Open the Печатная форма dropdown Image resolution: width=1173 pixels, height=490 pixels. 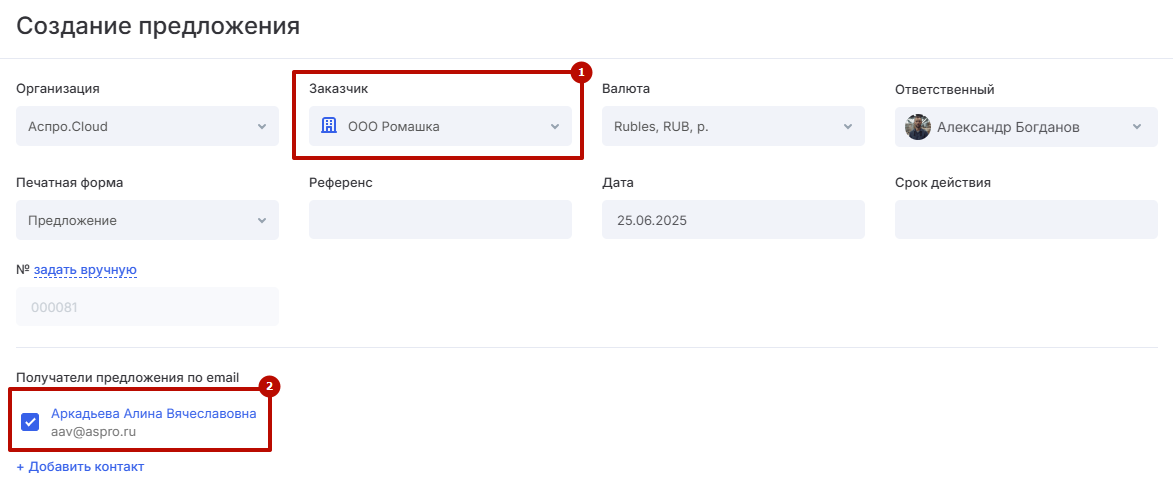(x=147, y=220)
